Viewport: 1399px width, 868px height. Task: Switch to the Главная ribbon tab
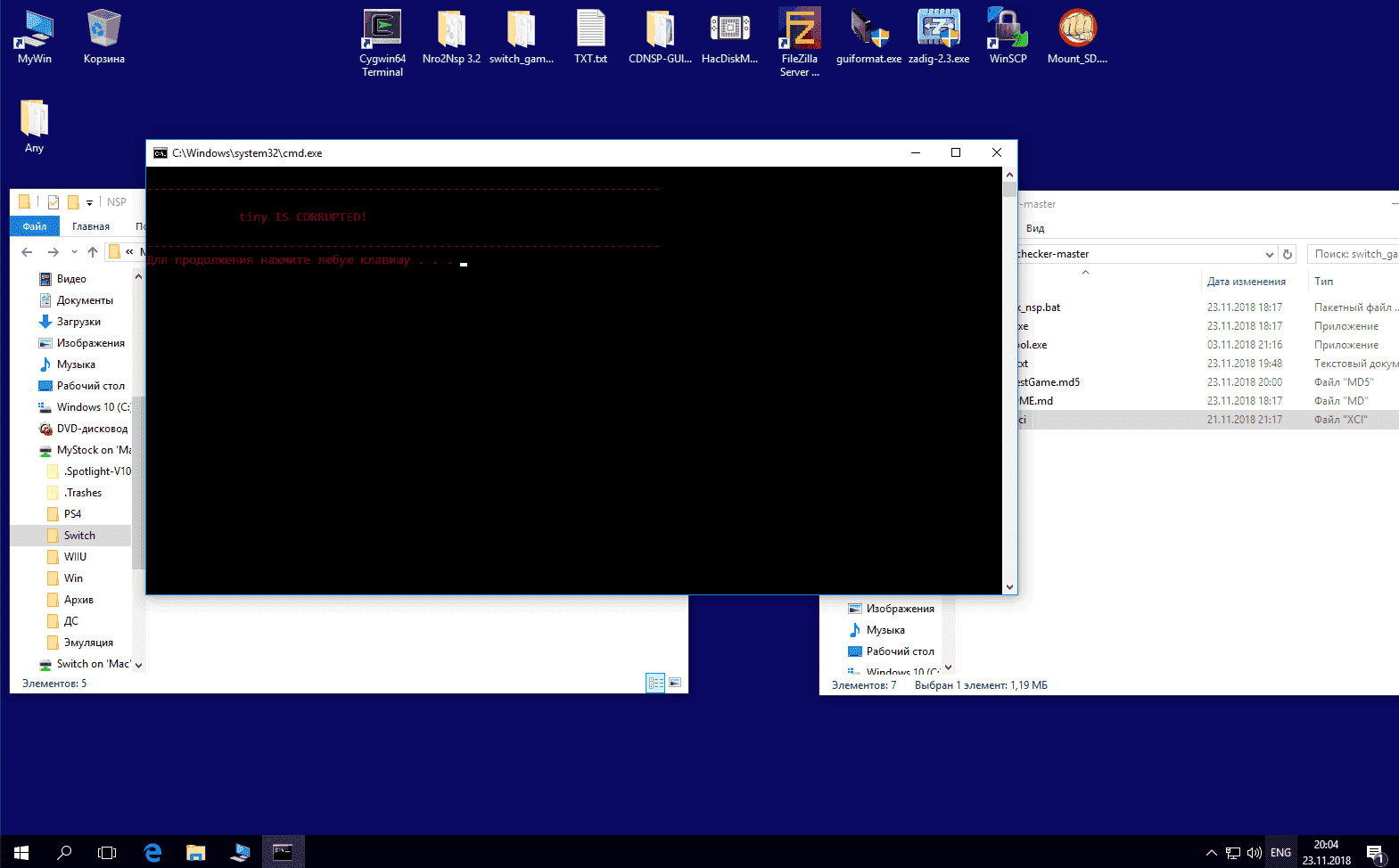pyautogui.click(x=91, y=226)
